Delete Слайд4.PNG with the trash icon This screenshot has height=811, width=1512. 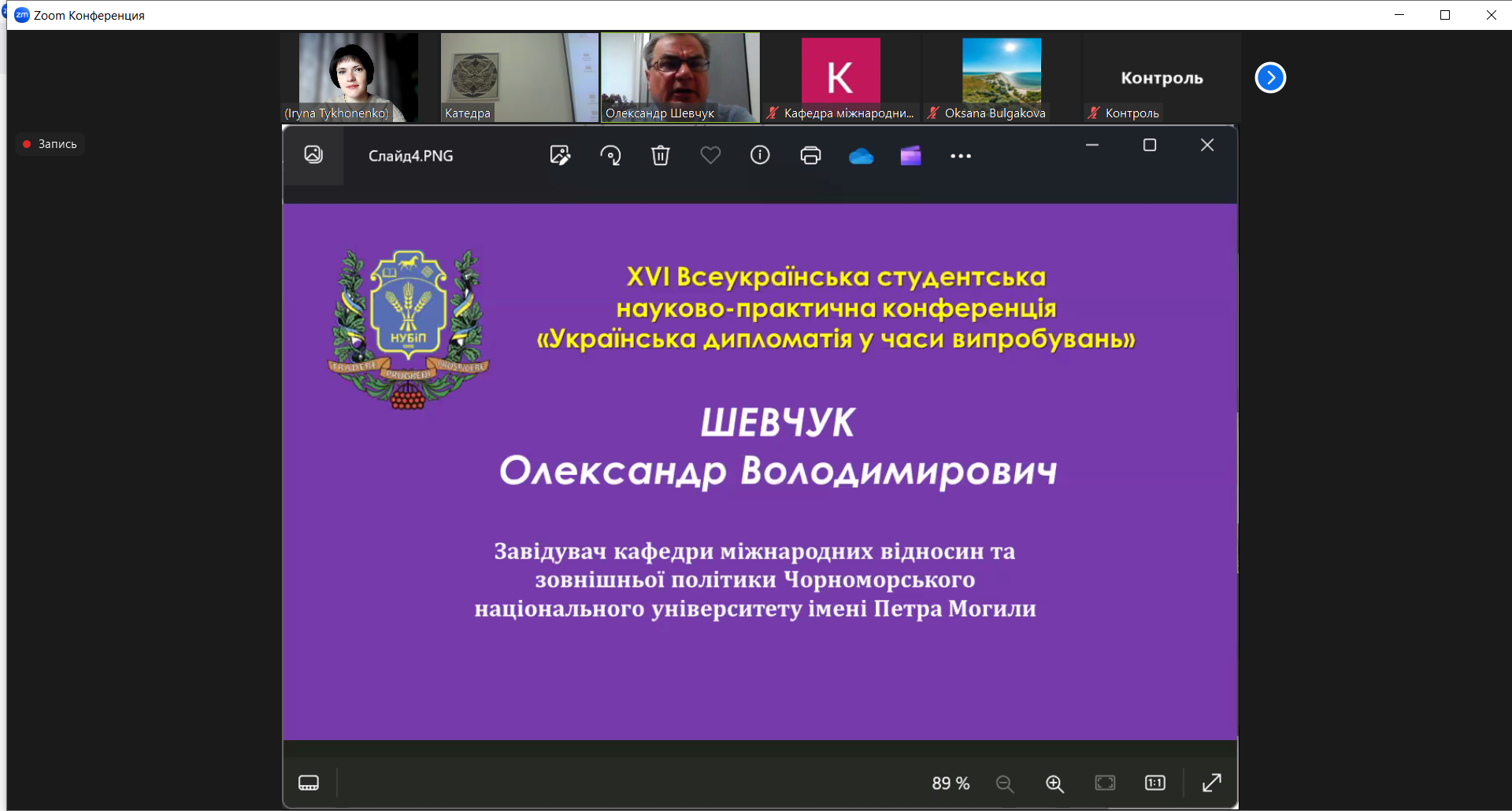point(661,155)
